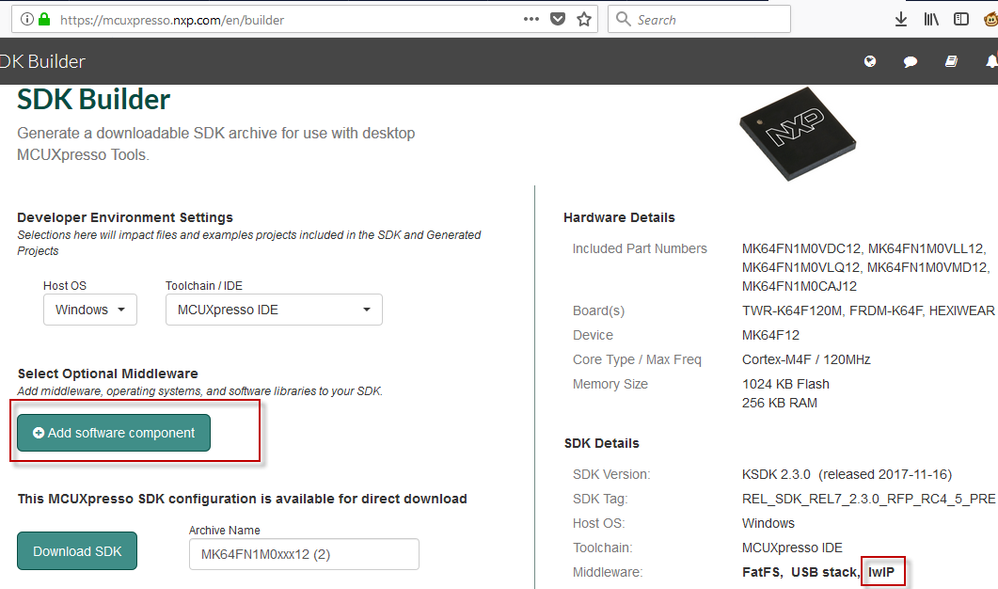Screen dimensions: 998x589
Task: Click the Hardware Details heading
Action: [619, 217]
